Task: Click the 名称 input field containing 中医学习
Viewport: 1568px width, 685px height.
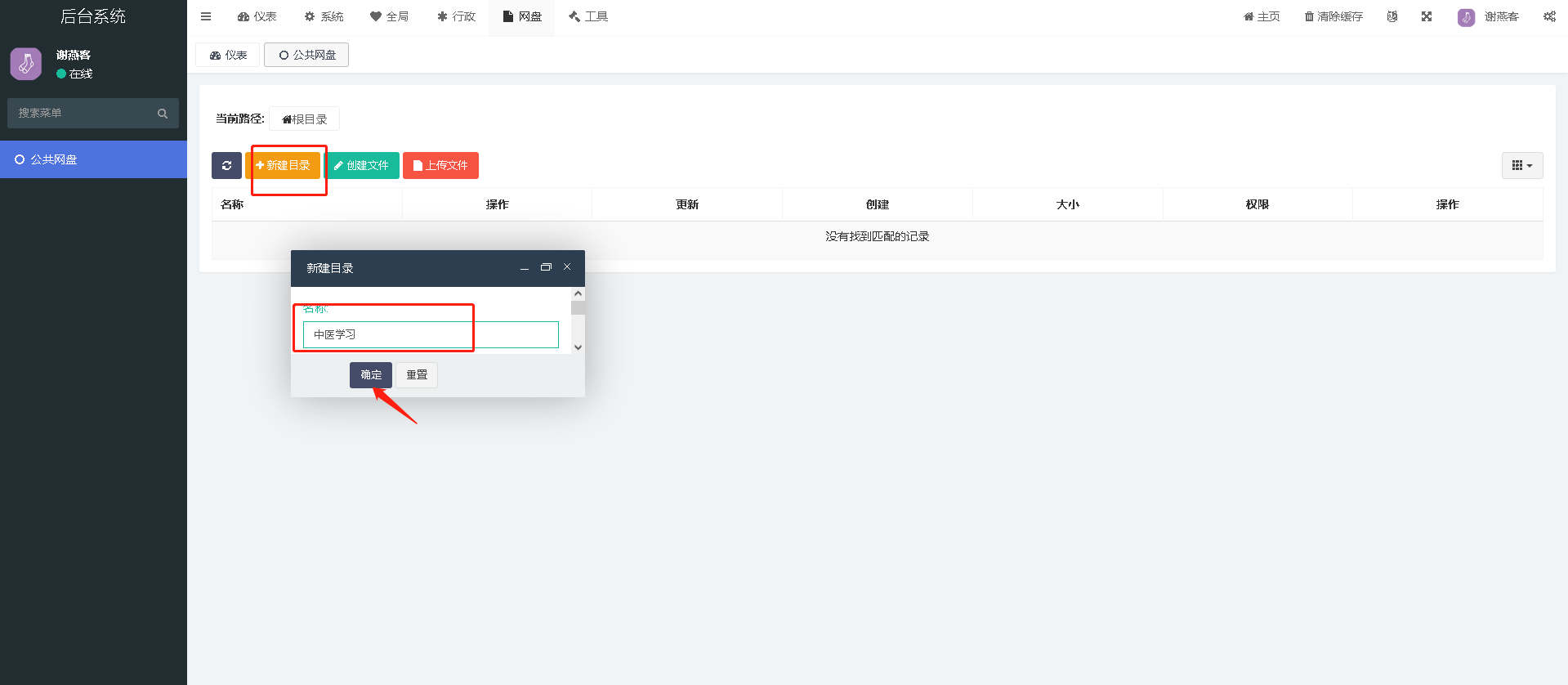Action: coord(431,334)
